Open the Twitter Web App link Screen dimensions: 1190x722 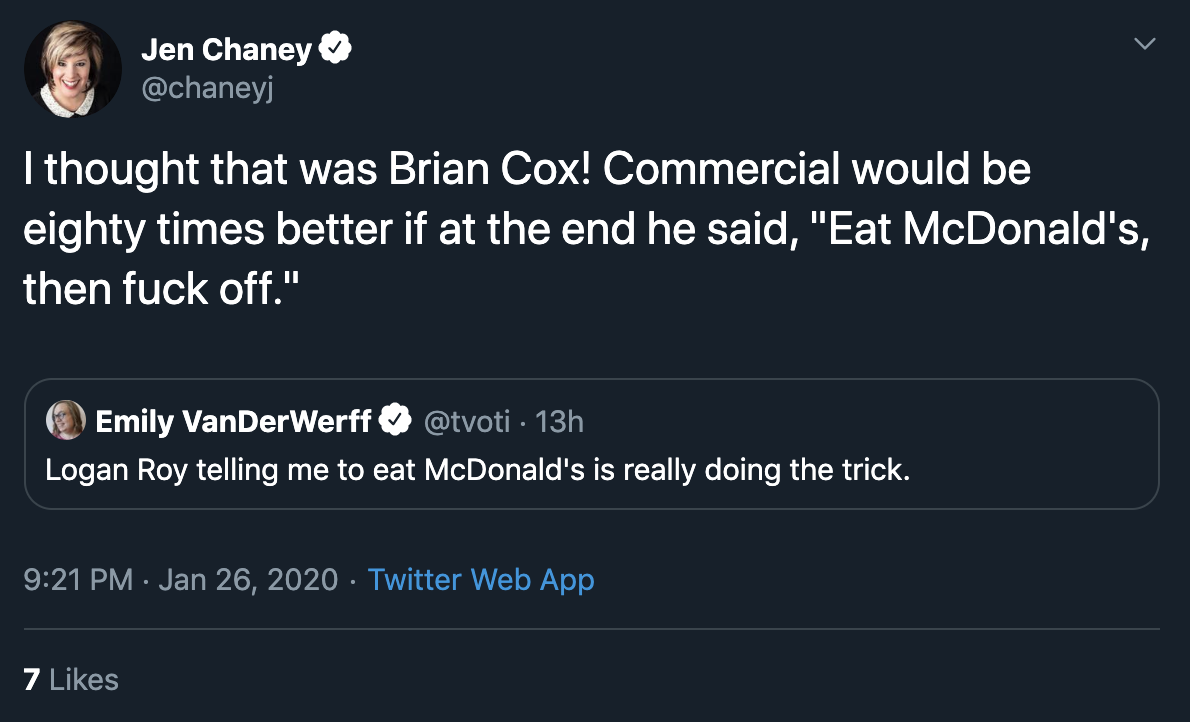tap(481, 580)
